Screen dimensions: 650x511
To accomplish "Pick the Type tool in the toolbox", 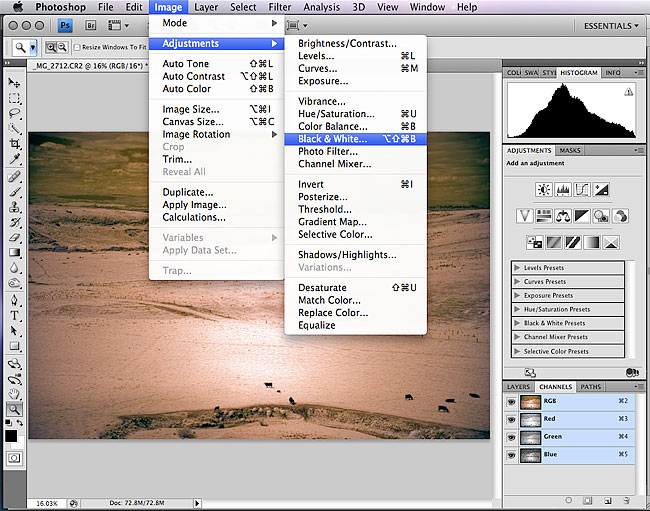I will pyautogui.click(x=15, y=314).
